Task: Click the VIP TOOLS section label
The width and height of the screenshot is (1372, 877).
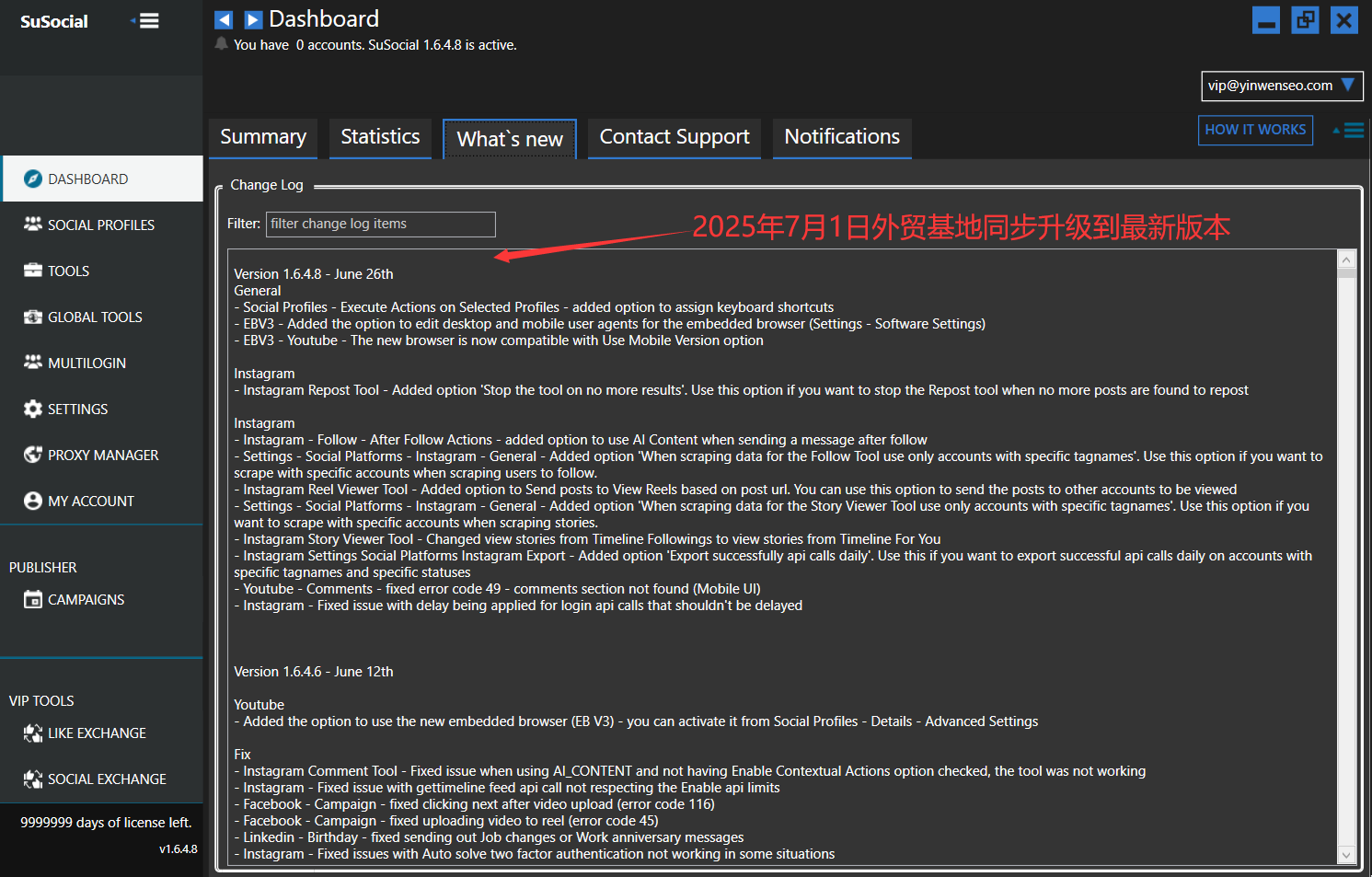Action: [41, 701]
